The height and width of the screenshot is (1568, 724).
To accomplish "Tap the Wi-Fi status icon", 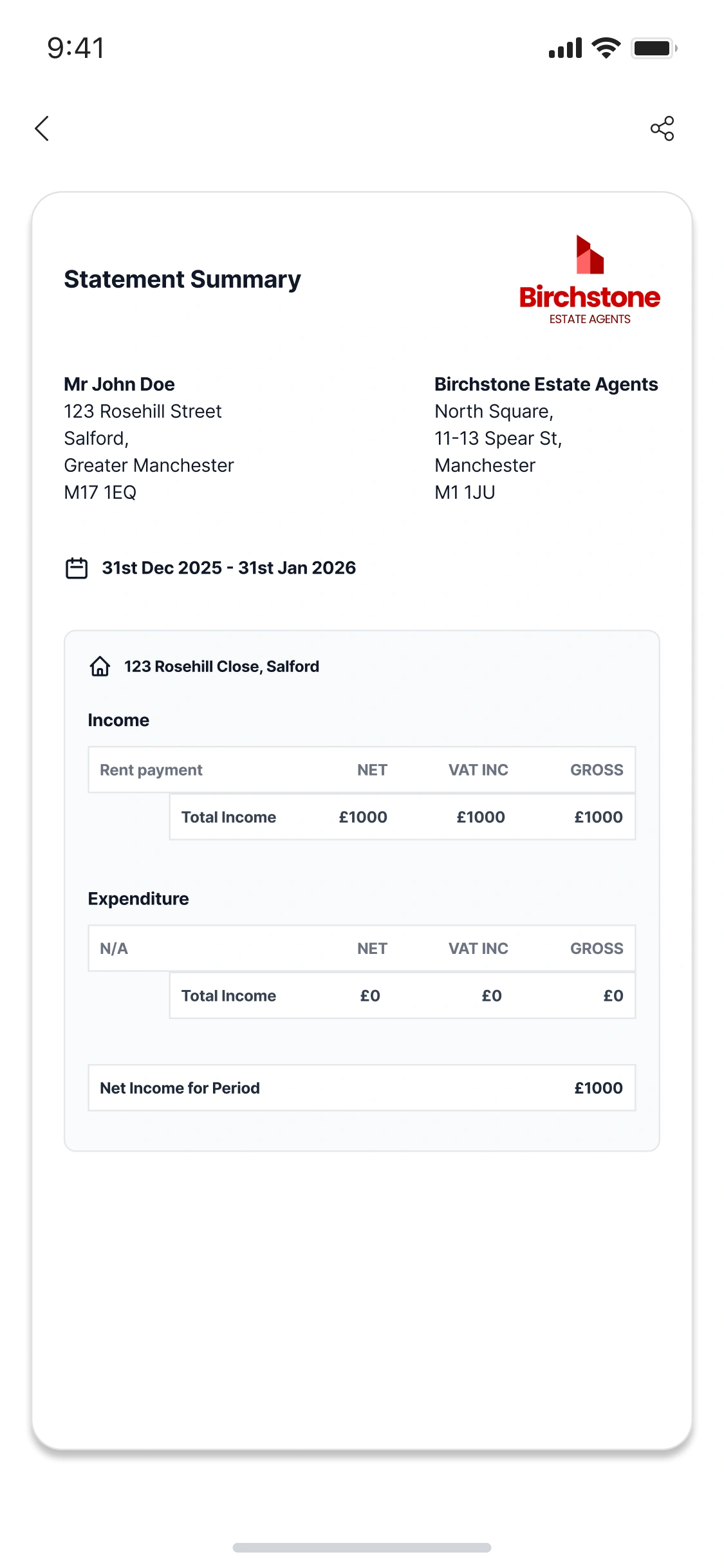I will pyautogui.click(x=606, y=48).
